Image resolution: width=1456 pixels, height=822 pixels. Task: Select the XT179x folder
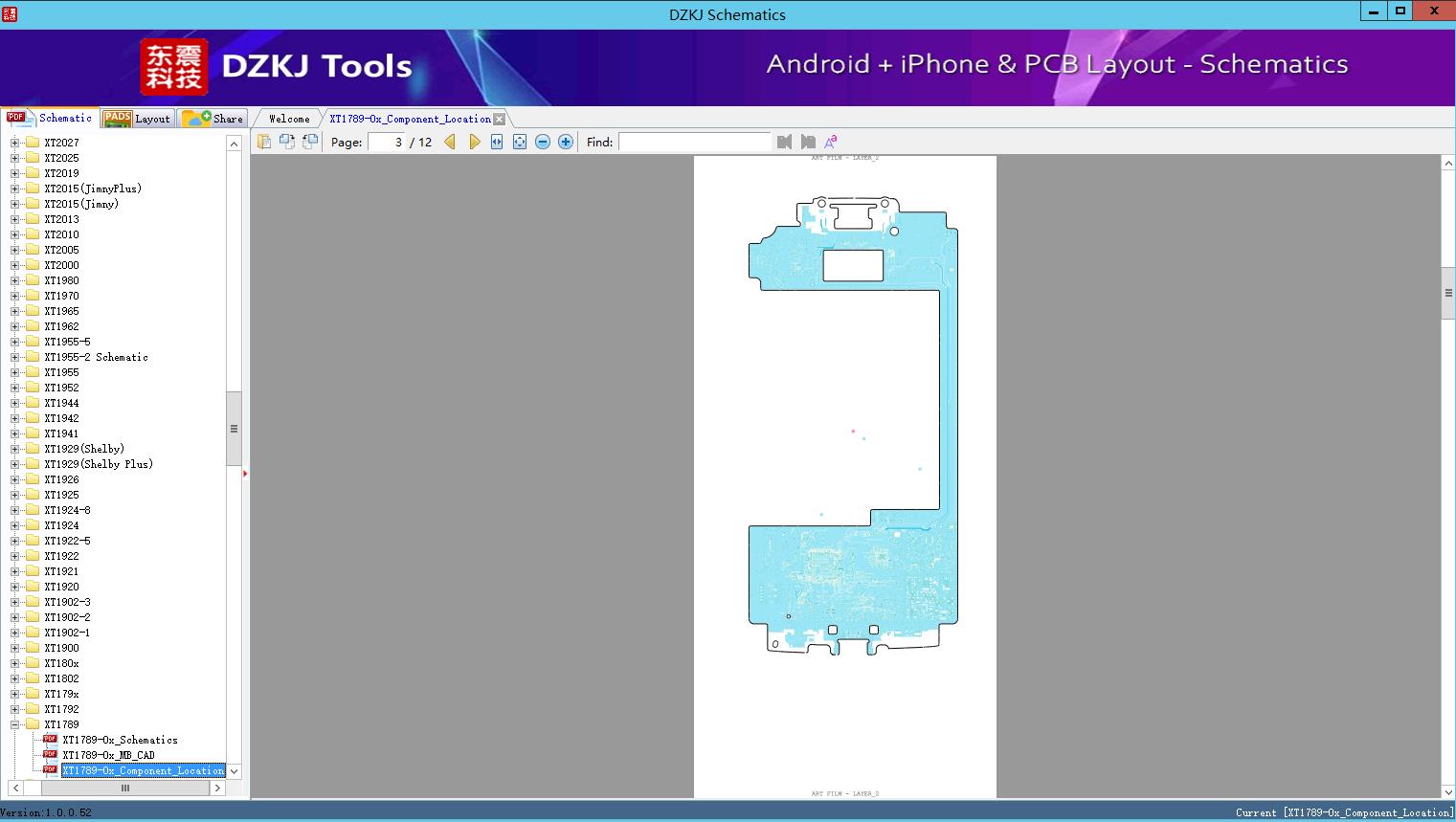click(x=61, y=694)
